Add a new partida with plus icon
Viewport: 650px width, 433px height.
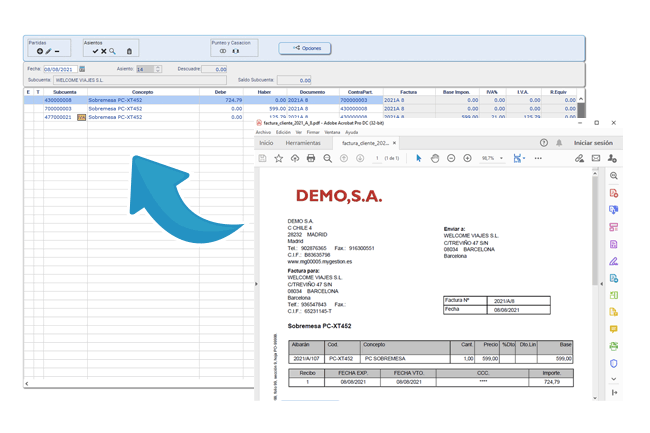click(x=40, y=51)
